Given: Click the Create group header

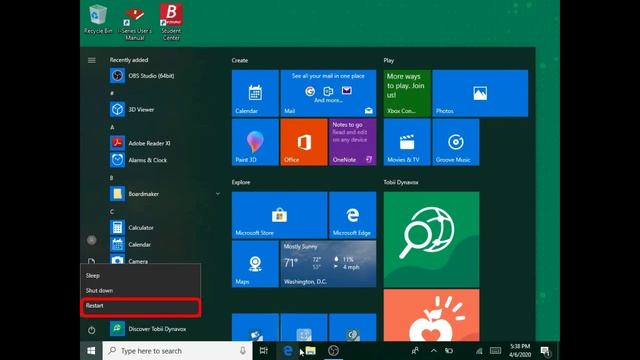Looking at the screenshot, I should coord(240,60).
